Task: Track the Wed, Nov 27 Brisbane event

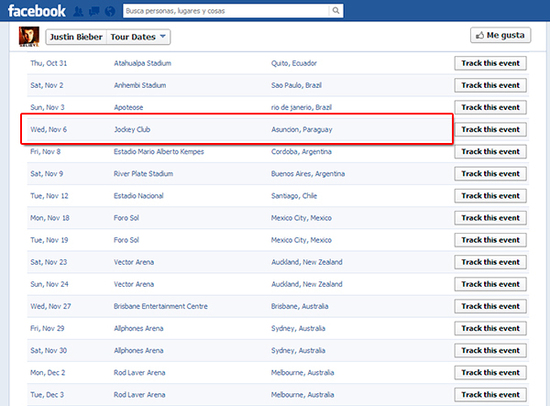Action: coord(490,306)
